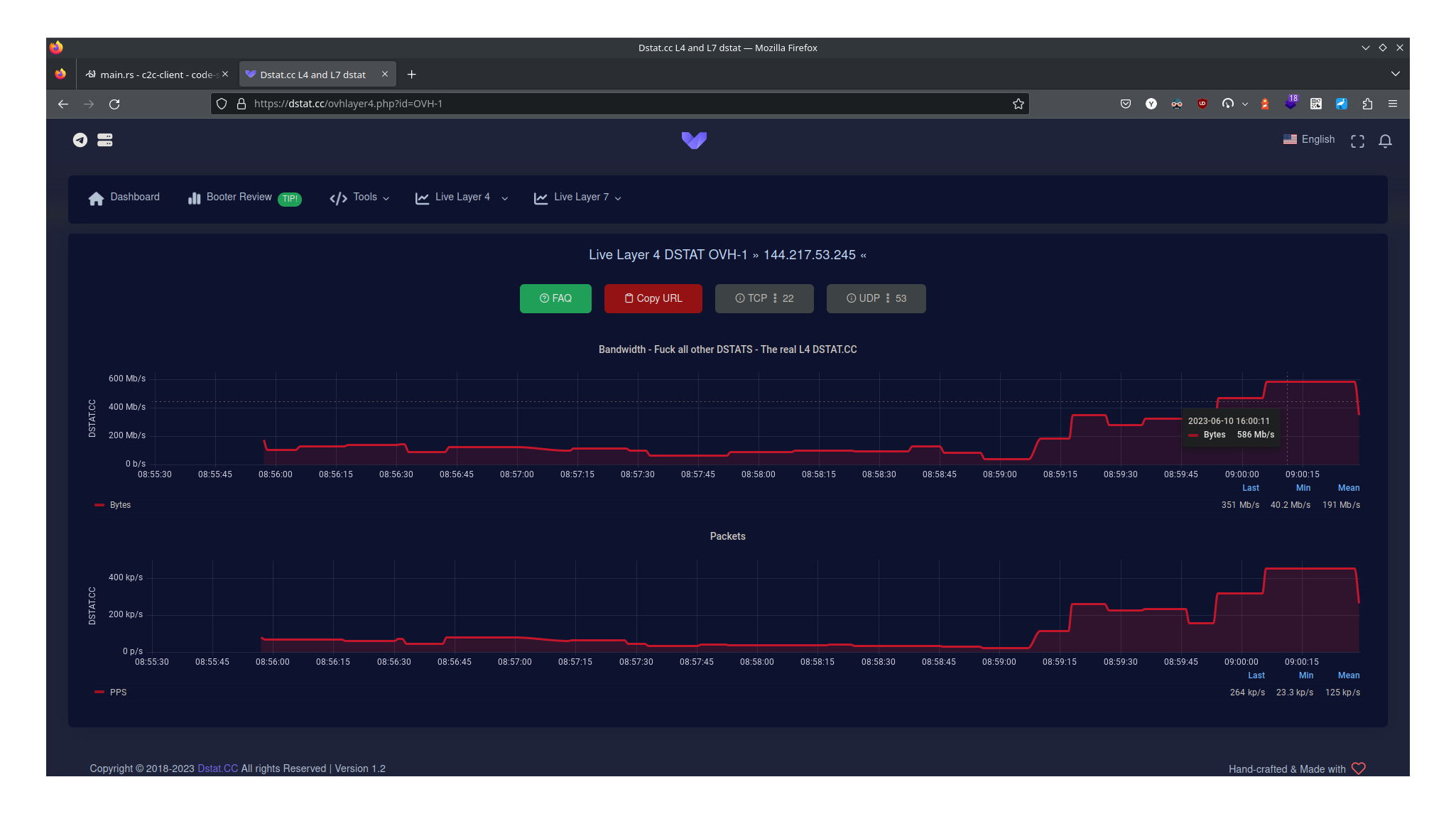Image resolution: width=1456 pixels, height=831 pixels.
Task: Expand the Live Layer 4 dropdown
Action: point(462,197)
